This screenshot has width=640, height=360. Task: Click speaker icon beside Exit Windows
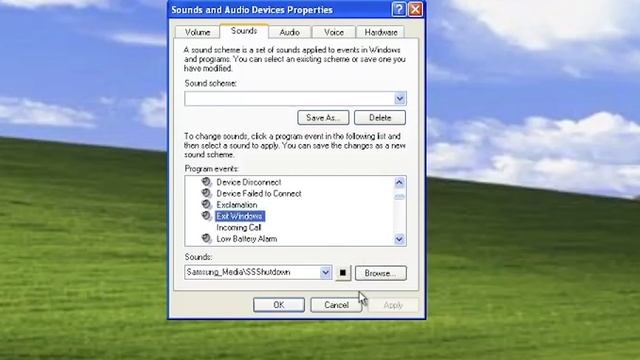pyautogui.click(x=207, y=216)
